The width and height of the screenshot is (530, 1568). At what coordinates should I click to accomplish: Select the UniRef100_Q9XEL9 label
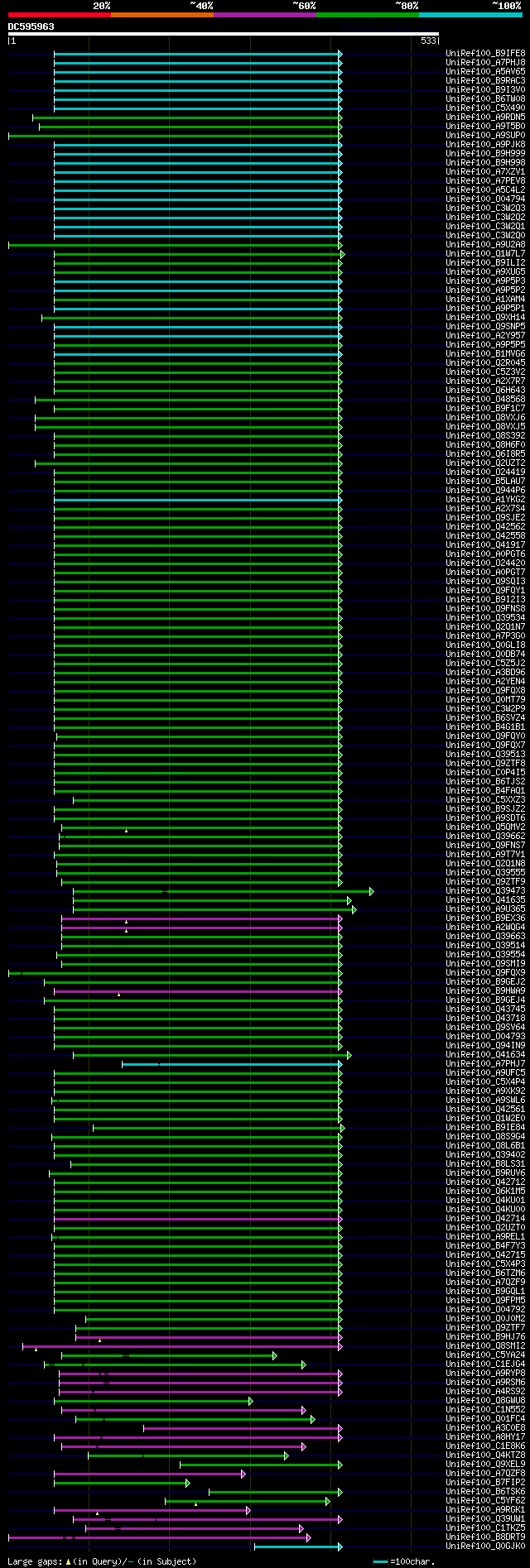[485, 1464]
